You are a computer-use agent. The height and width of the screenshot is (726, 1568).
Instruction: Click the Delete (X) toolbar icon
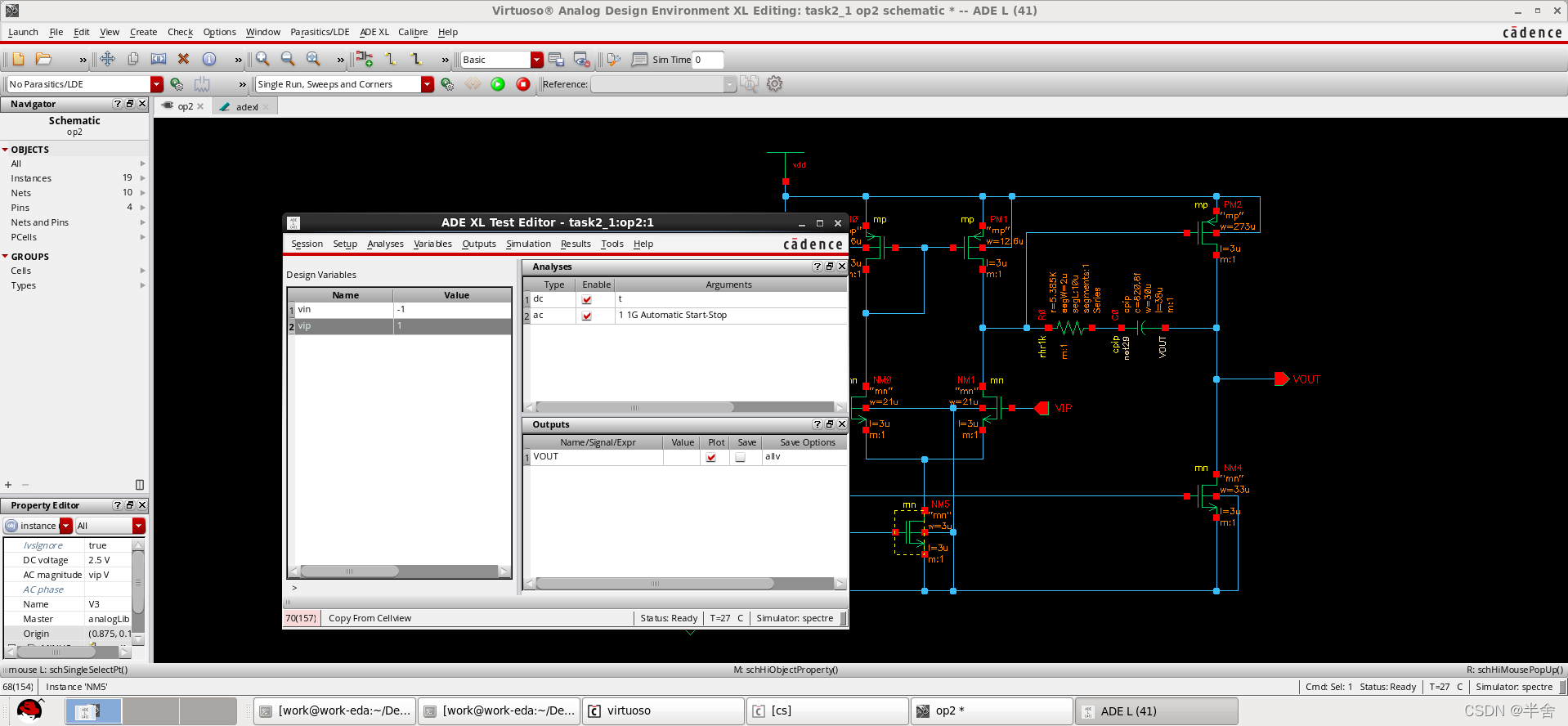pos(184,59)
